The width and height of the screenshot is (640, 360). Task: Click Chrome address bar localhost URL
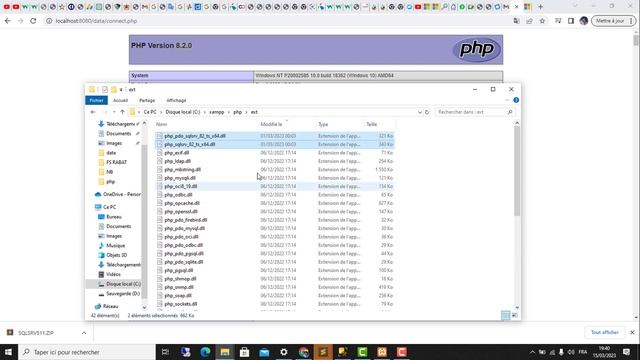(96, 21)
